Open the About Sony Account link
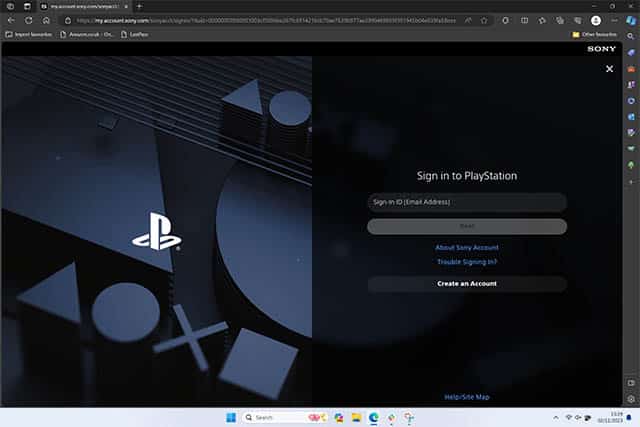The width and height of the screenshot is (640, 427). coord(467,247)
